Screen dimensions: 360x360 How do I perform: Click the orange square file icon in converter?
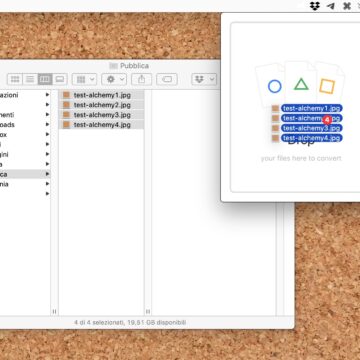pyautogui.click(x=327, y=86)
